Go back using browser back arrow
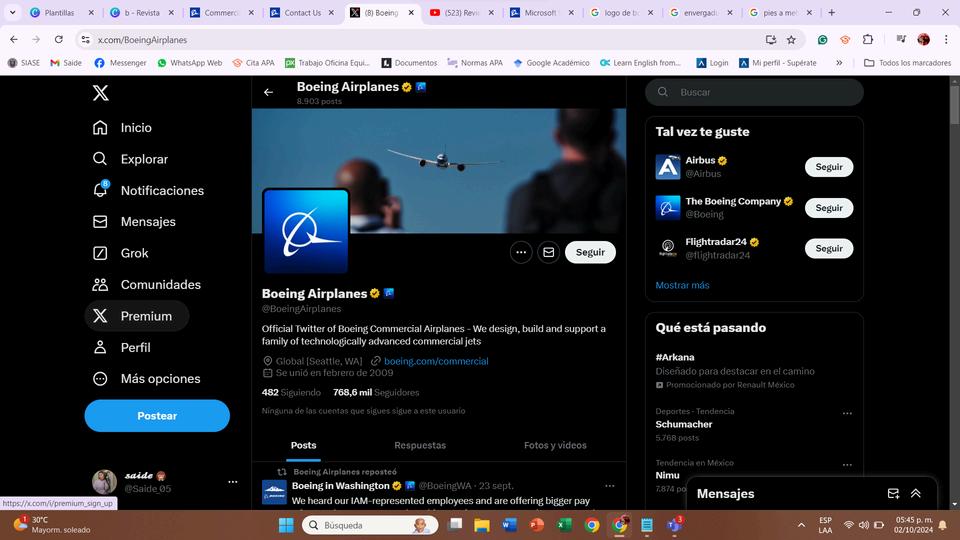Viewport: 960px width, 540px height. tap(14, 39)
